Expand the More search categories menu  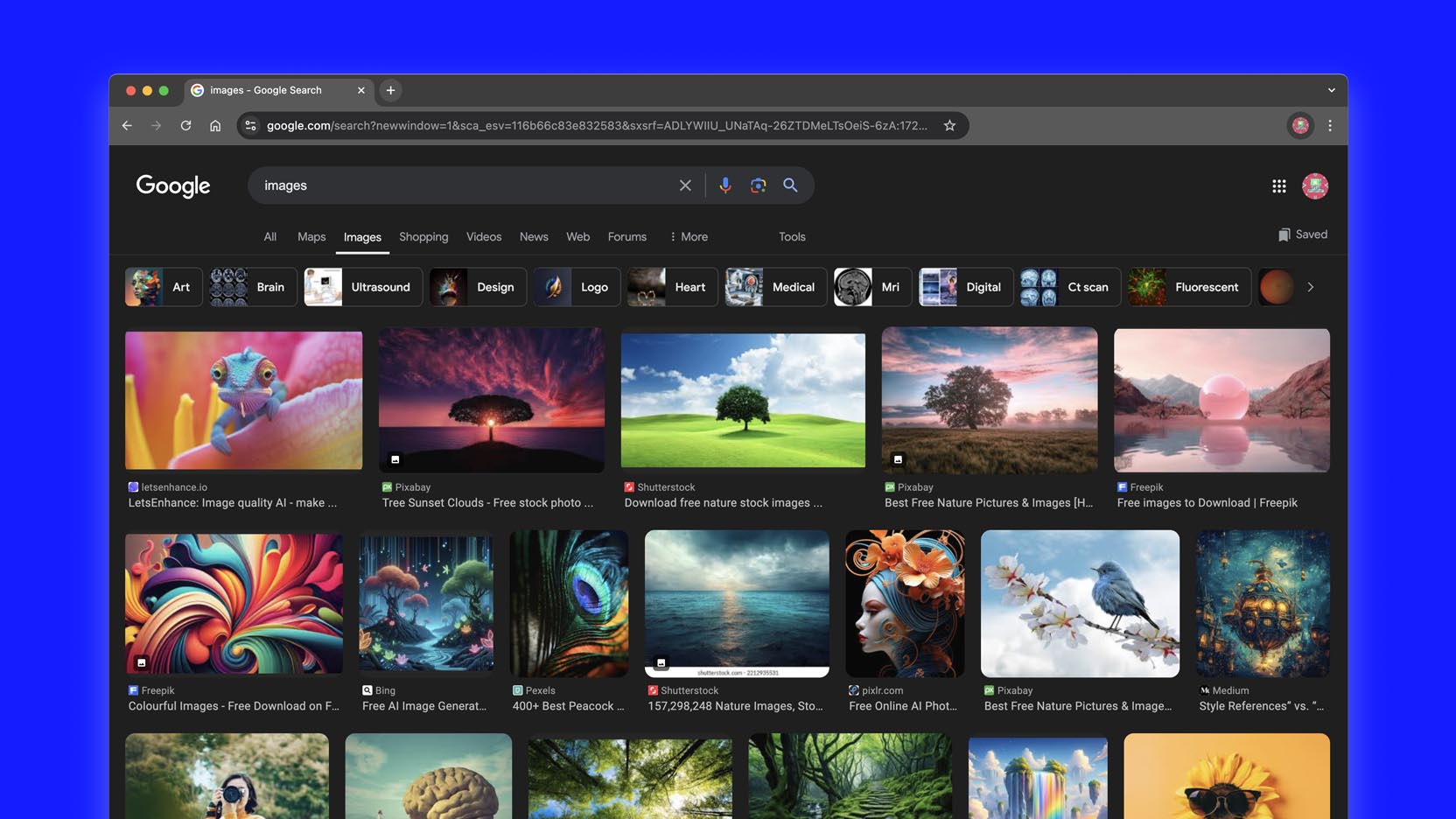pyautogui.click(x=689, y=237)
